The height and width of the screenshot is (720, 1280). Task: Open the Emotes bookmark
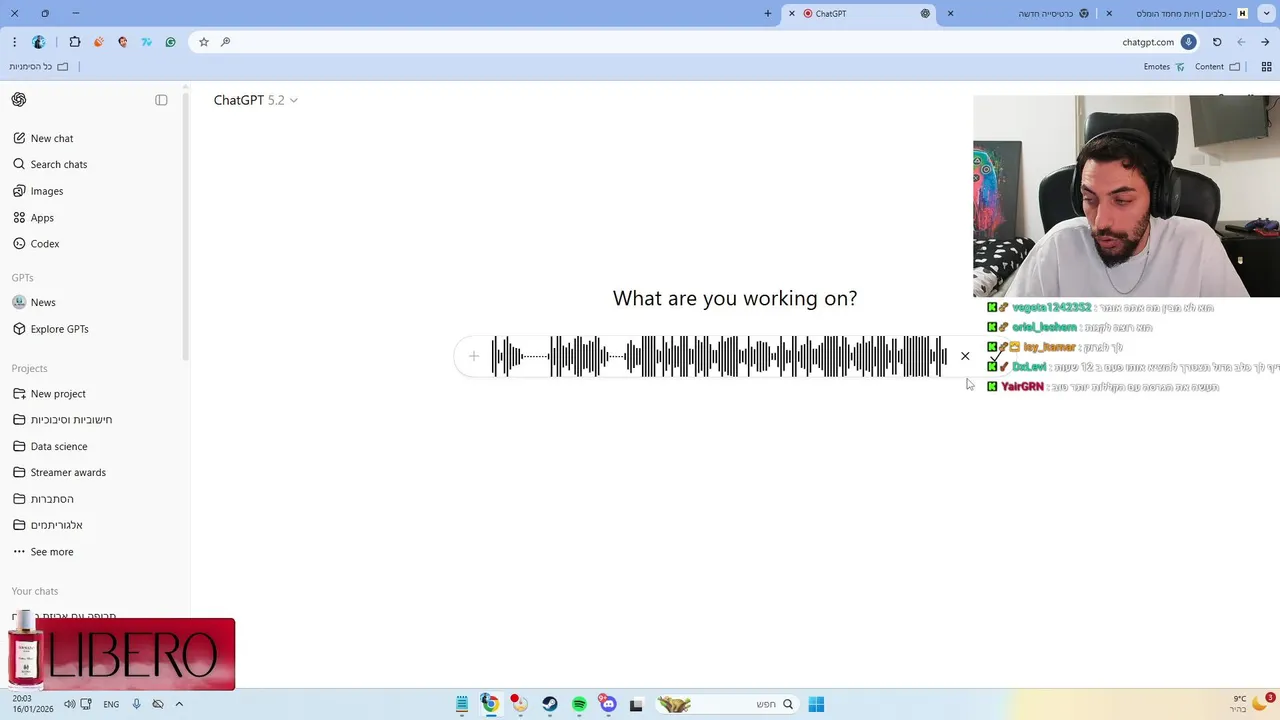[x=1164, y=67]
